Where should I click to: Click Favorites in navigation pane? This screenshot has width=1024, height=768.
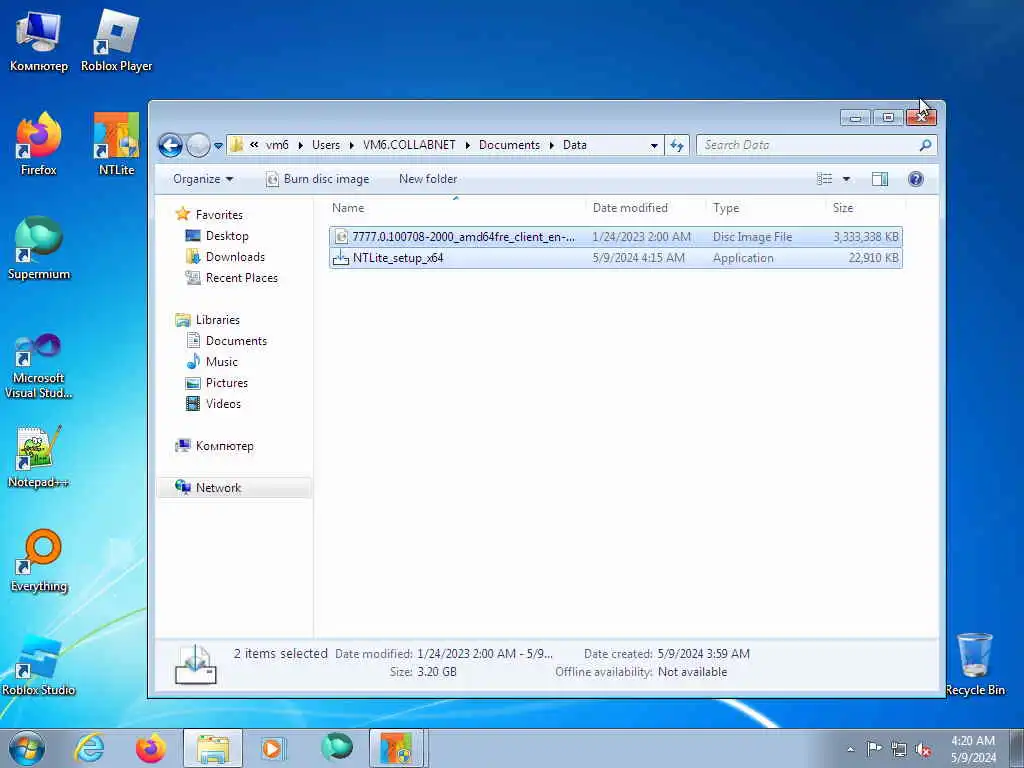coord(219,215)
